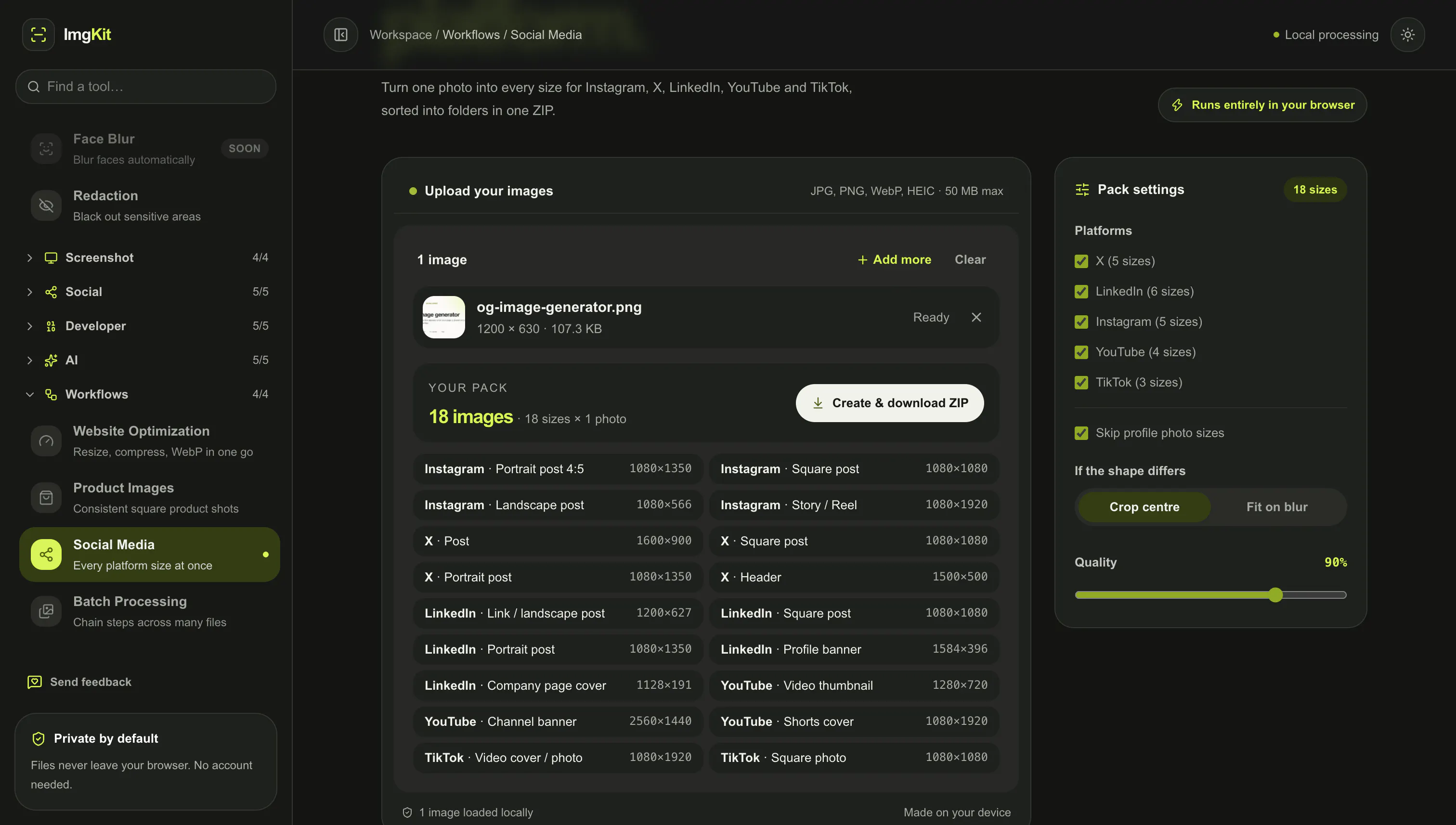The height and width of the screenshot is (825, 1456).
Task: Click the Developer category icon
Action: (x=51, y=326)
